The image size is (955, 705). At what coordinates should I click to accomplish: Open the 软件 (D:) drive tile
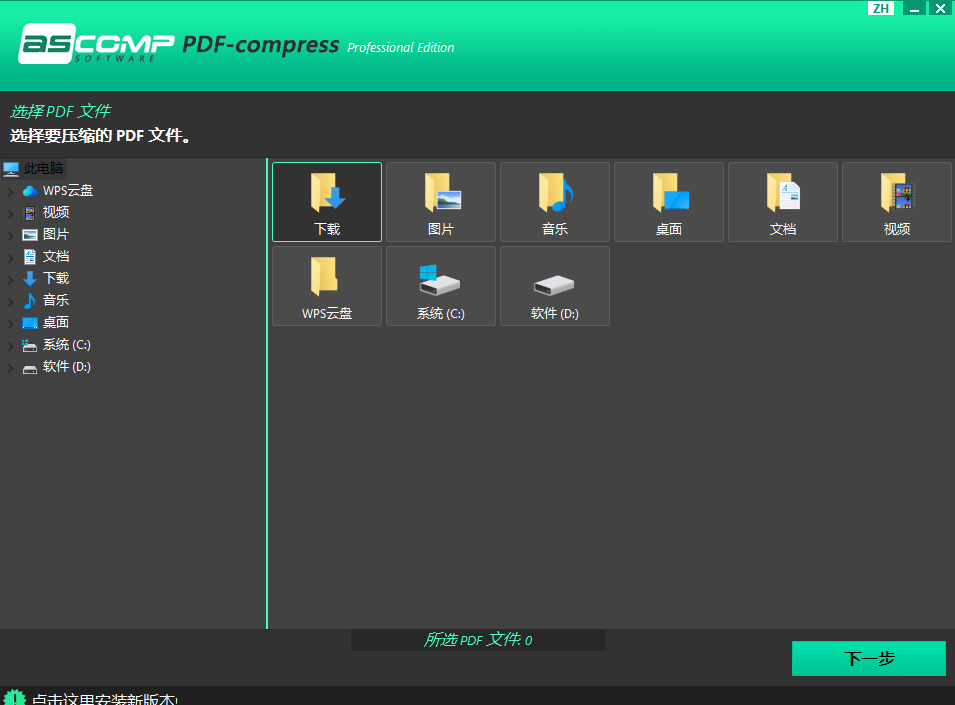point(555,286)
